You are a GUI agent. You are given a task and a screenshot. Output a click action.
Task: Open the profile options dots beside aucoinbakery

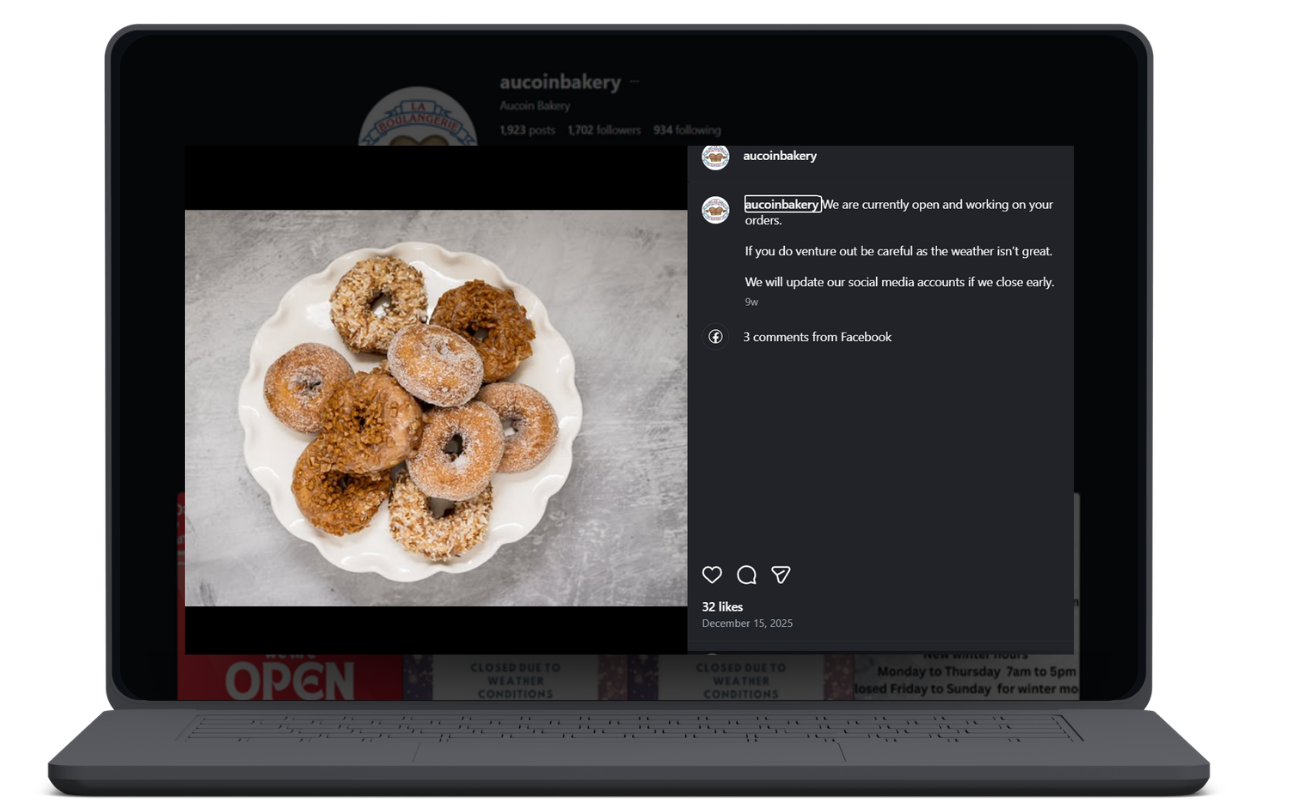tap(634, 82)
